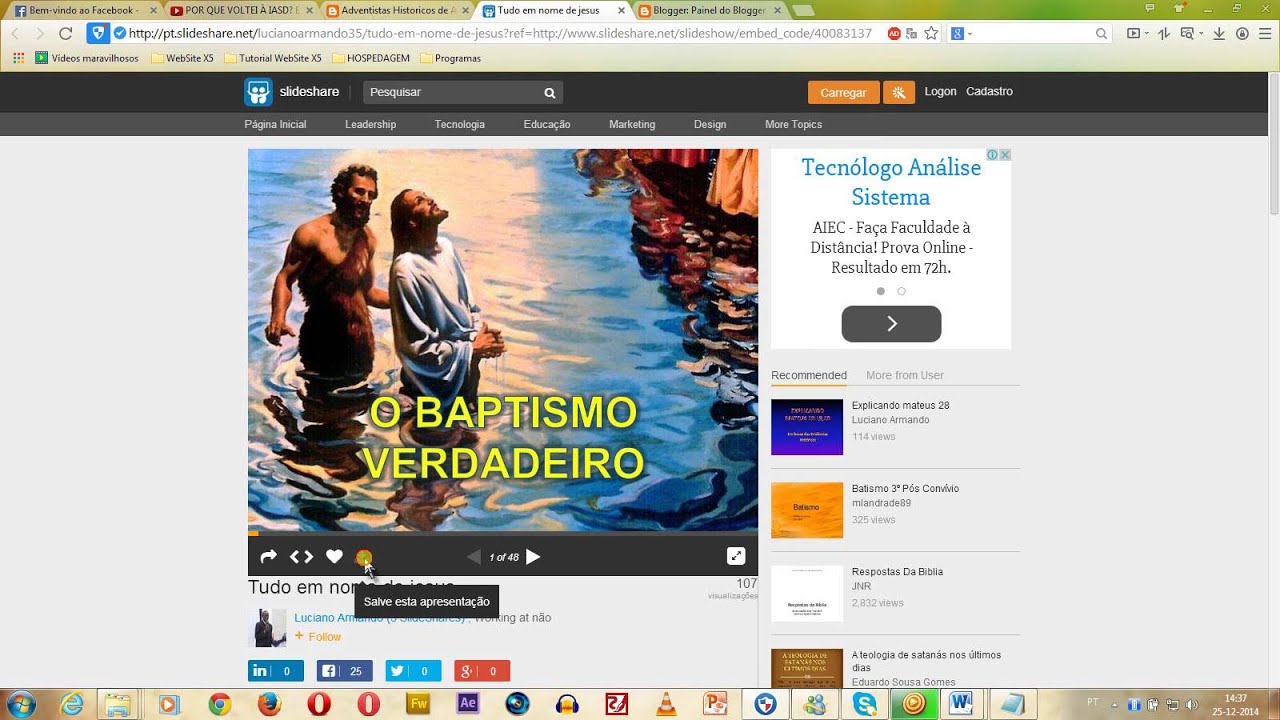Click the browser back arrow

point(15,33)
